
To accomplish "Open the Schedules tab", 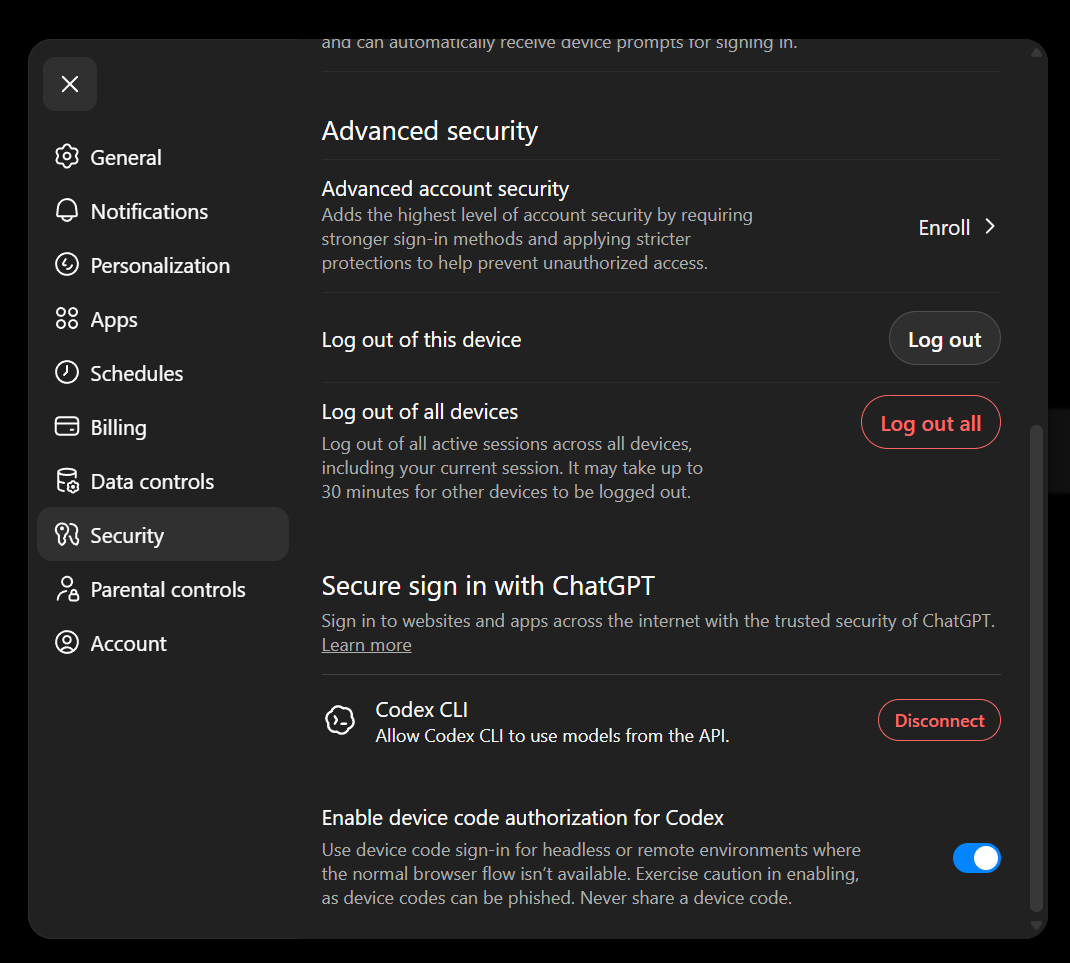I will (162, 373).
